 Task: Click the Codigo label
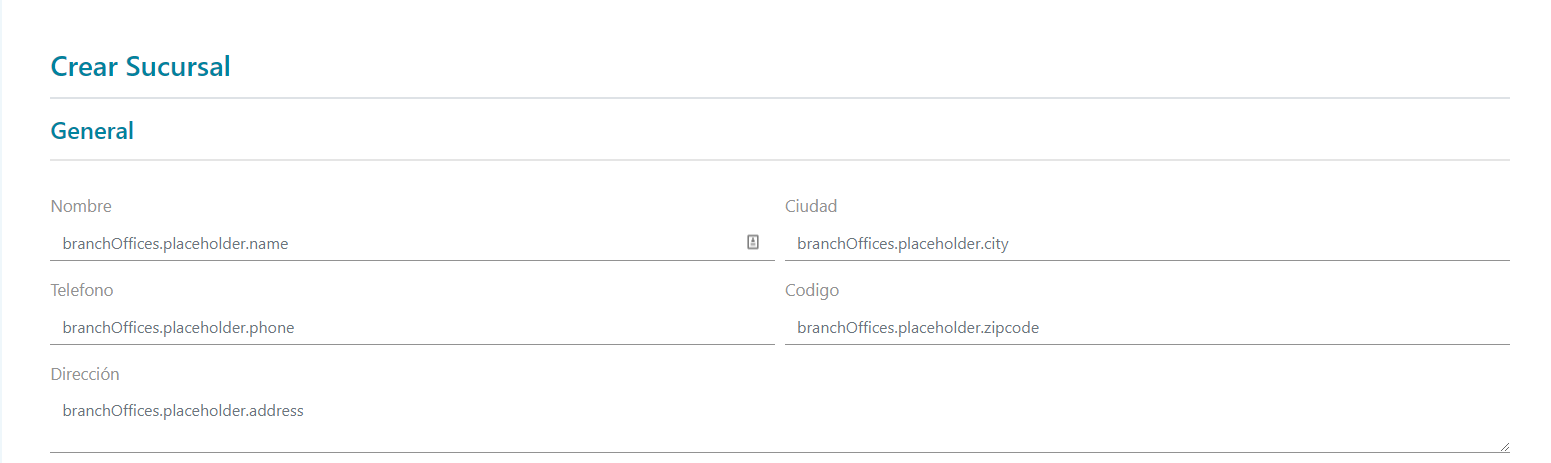(812, 290)
